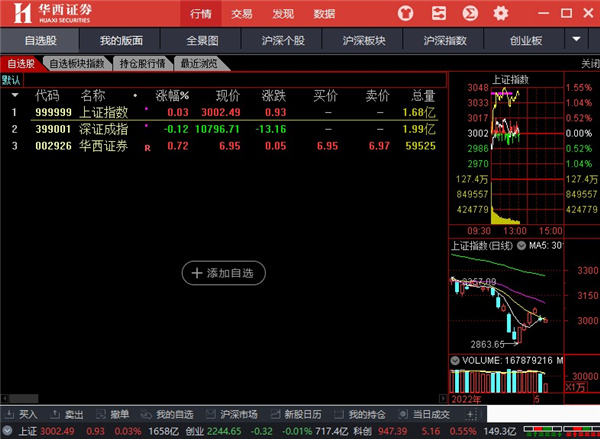Click the plus icon to add toolbar shortcut

470,415
